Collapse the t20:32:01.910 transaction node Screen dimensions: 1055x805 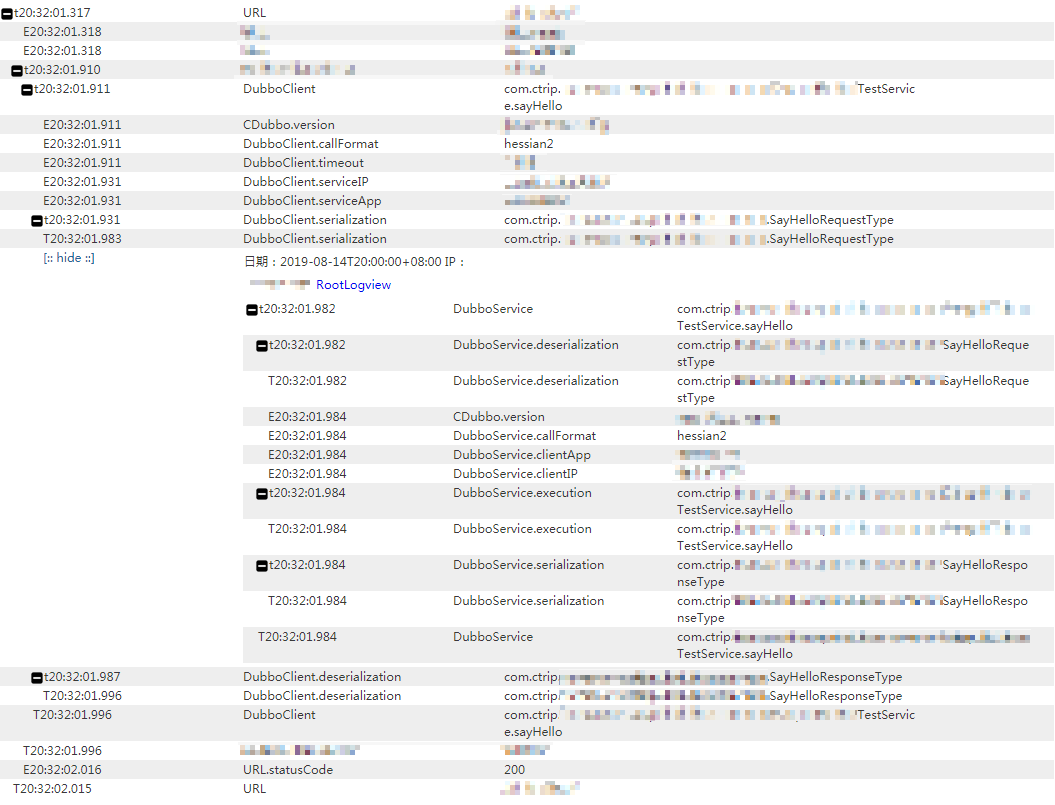point(17,71)
